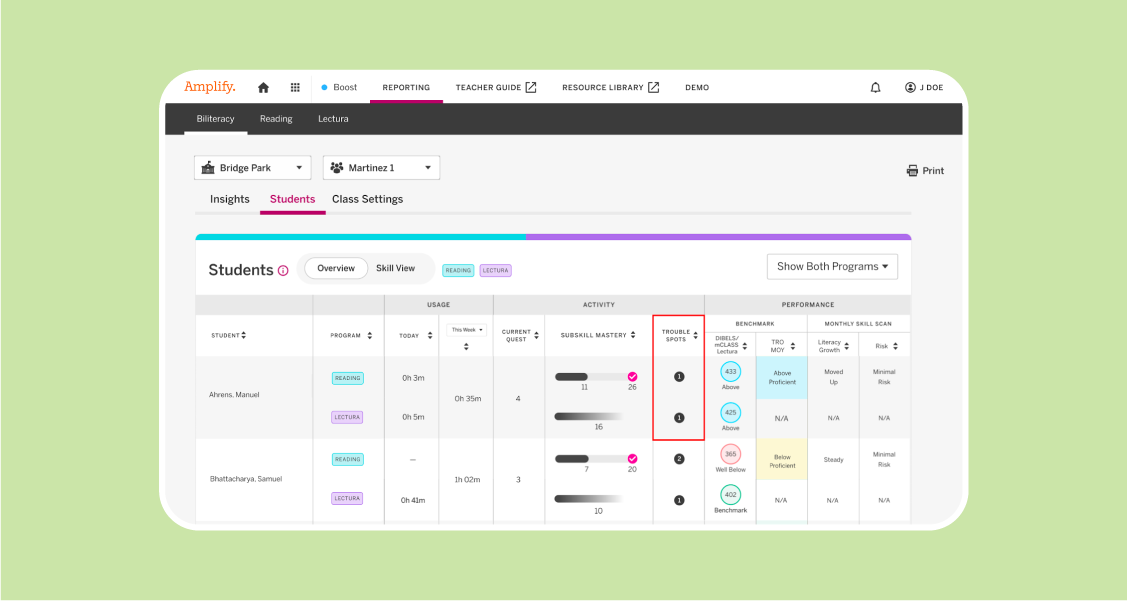This screenshot has width=1127, height=601.
Task: Open the Show Both Programs dropdown
Action: tap(832, 267)
